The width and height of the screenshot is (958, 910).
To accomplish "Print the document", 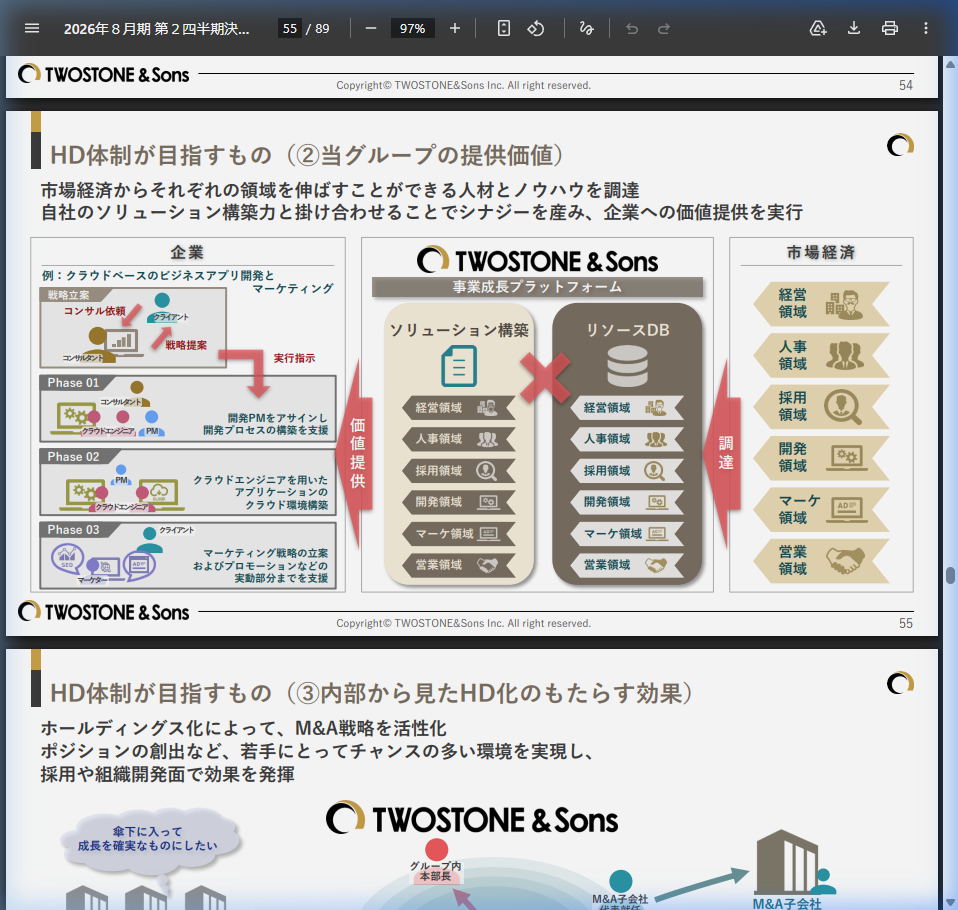I will (x=890, y=28).
